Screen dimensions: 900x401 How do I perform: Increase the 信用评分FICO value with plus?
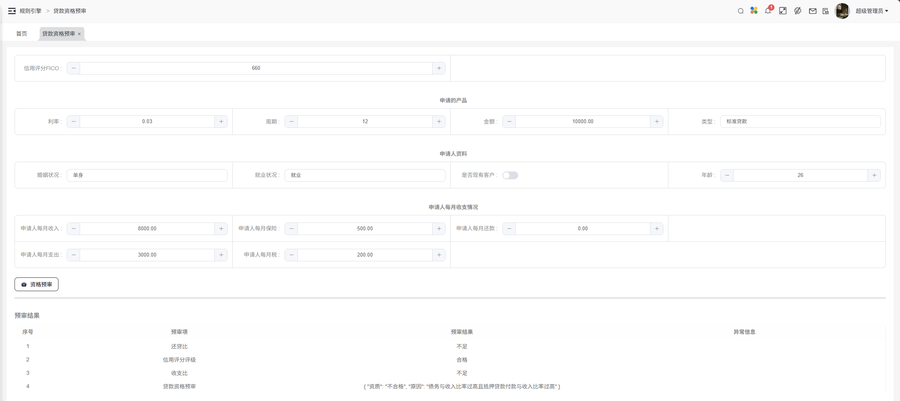coord(438,68)
